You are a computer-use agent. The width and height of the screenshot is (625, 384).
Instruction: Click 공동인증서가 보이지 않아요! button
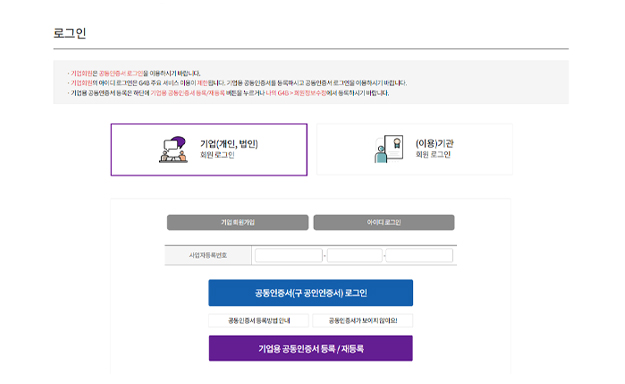pyautogui.click(x=363, y=321)
